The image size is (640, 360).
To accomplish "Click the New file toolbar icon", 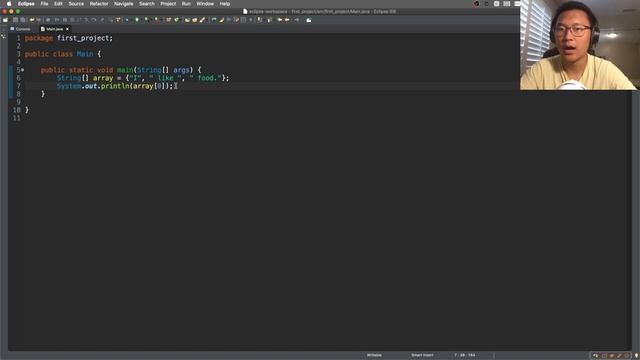I will pyautogui.click(x=5, y=20).
